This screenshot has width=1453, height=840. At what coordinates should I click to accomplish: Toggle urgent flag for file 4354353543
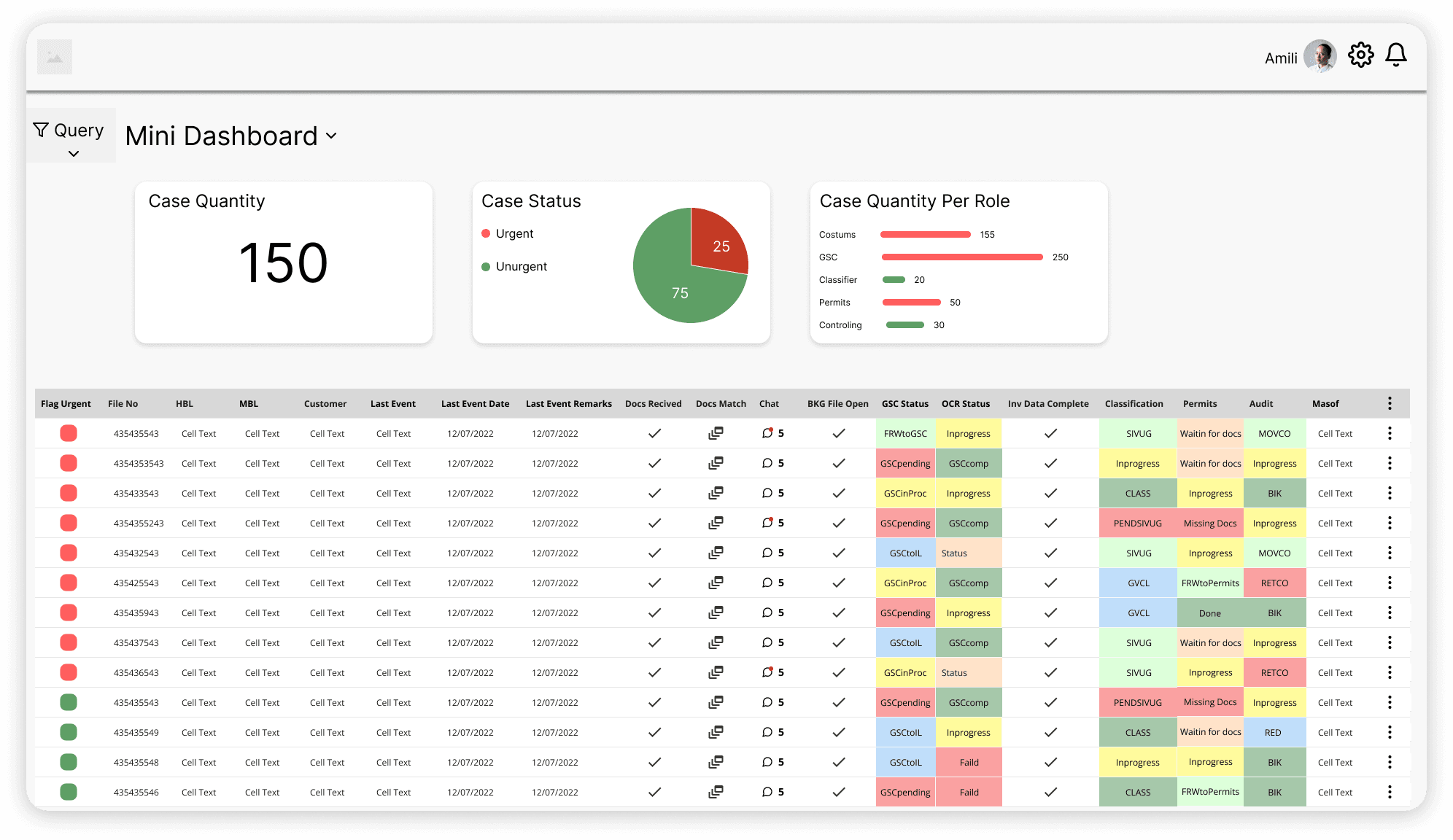[x=69, y=463]
